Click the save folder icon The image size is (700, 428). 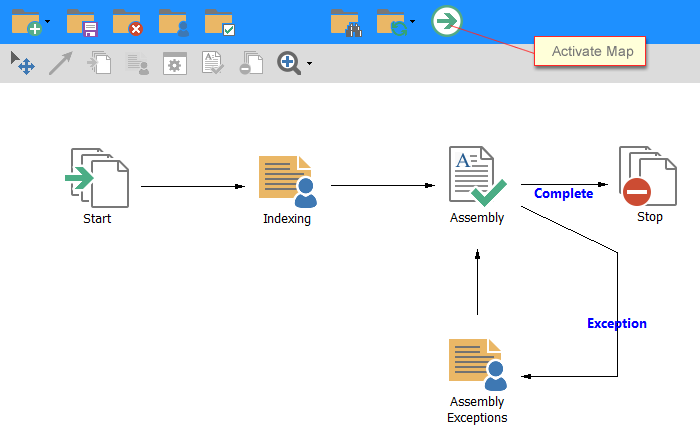[80, 23]
